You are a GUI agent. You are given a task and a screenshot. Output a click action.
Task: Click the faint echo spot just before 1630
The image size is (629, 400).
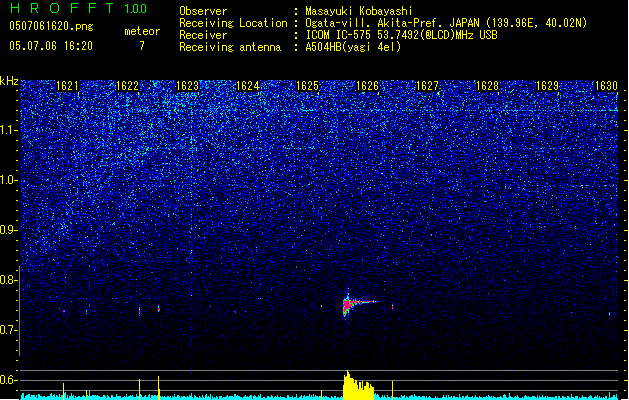609,314
